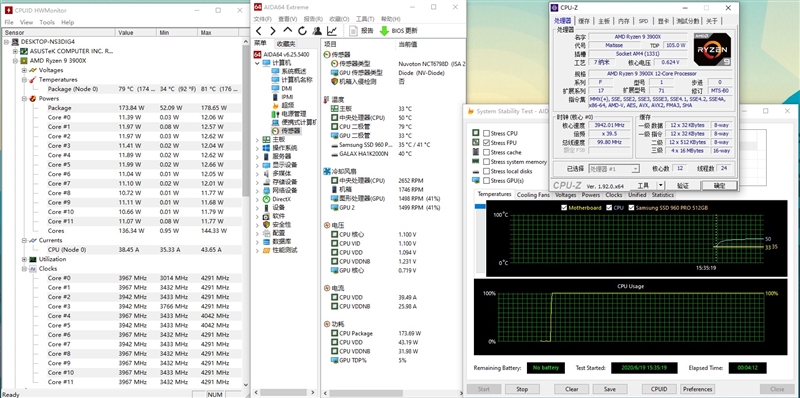The image size is (800, 398).
Task: Click the Save button in stability test
Action: coord(609,389)
